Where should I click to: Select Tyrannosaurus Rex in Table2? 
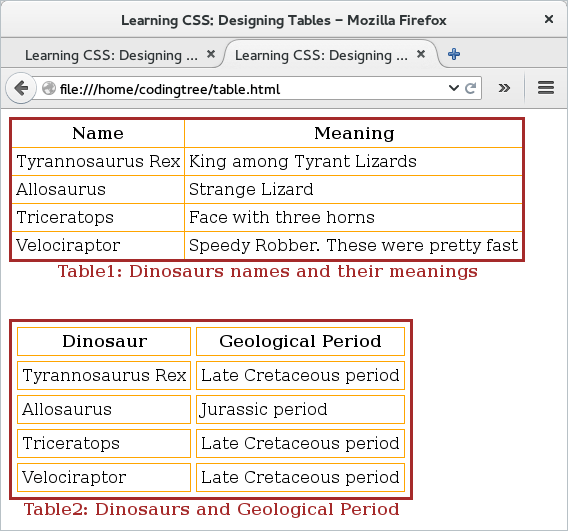104,376
